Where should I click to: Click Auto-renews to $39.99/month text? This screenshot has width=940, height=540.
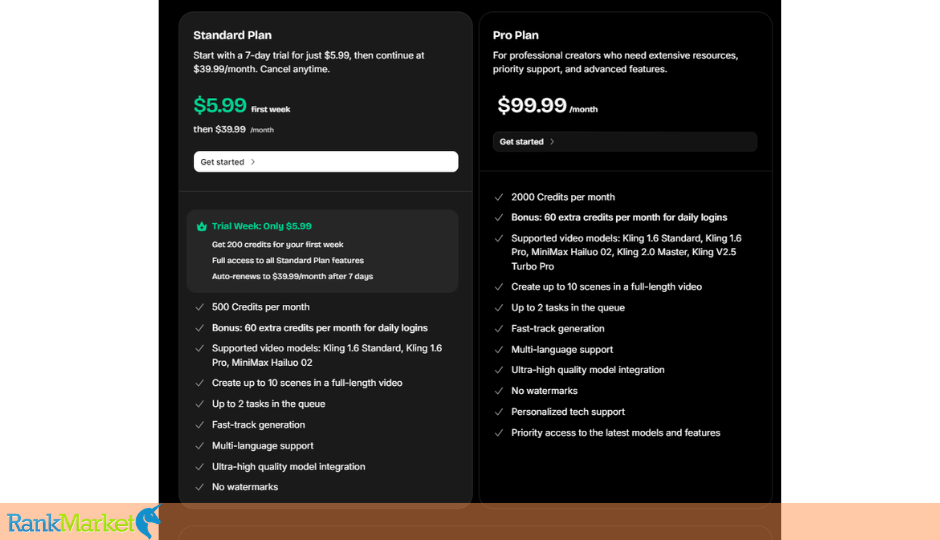coord(293,276)
